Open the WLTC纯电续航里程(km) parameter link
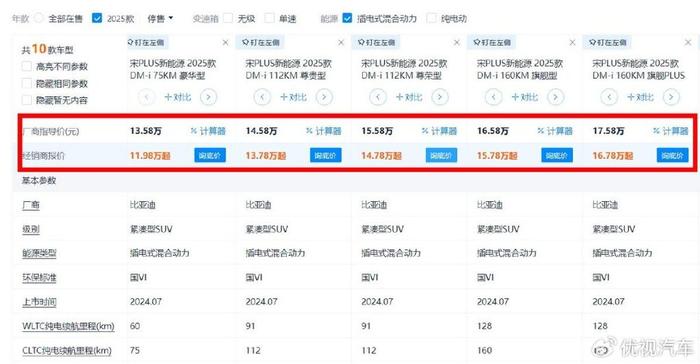This screenshot has height=364, width=700. point(68,326)
